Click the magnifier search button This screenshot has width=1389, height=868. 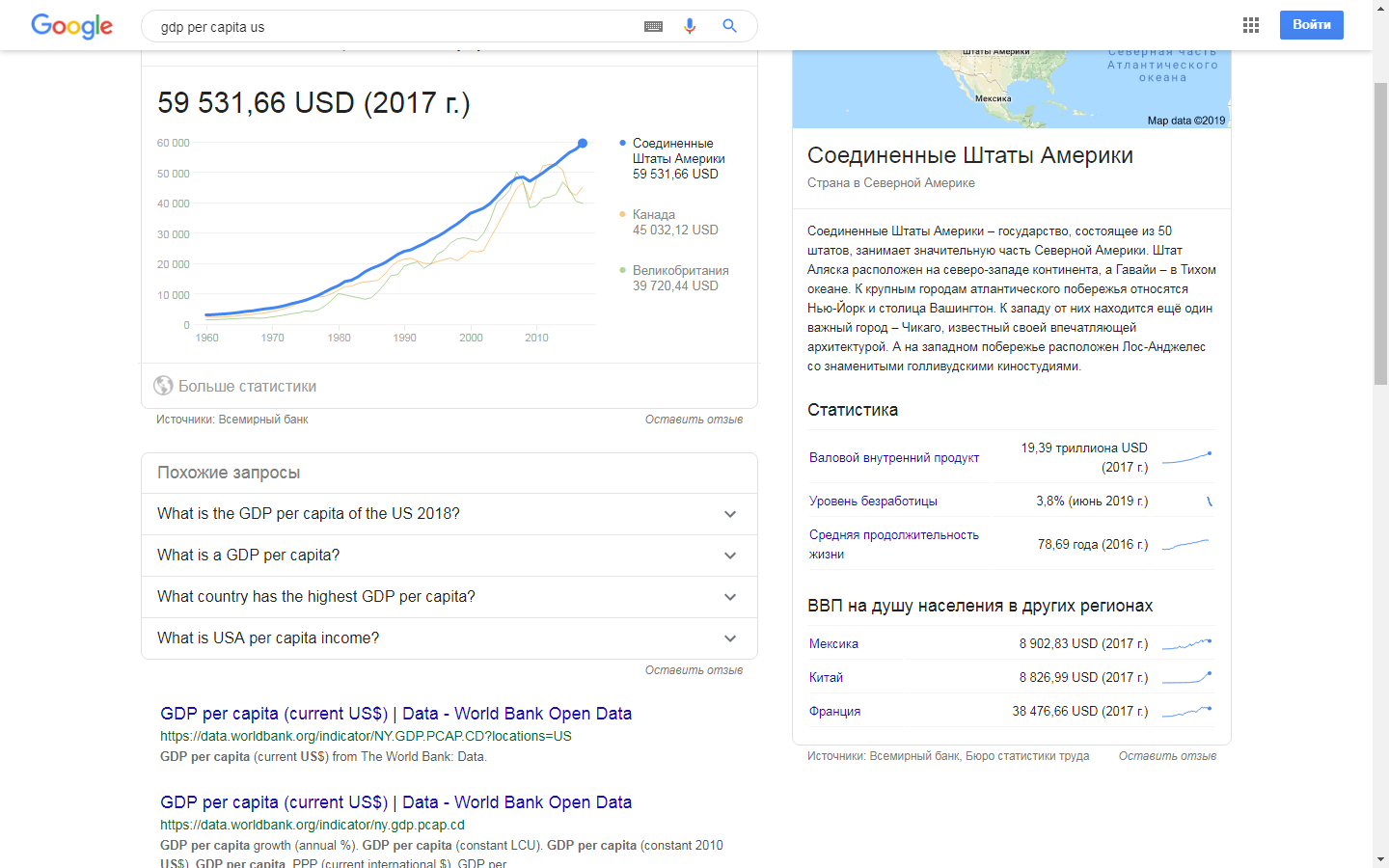(x=729, y=26)
